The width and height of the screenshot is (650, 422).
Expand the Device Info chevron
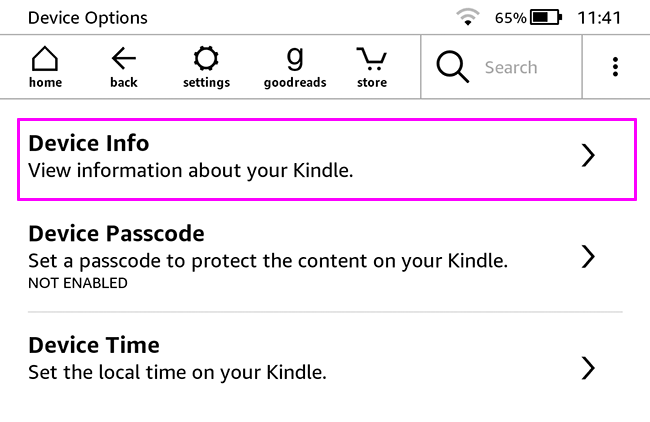point(588,155)
